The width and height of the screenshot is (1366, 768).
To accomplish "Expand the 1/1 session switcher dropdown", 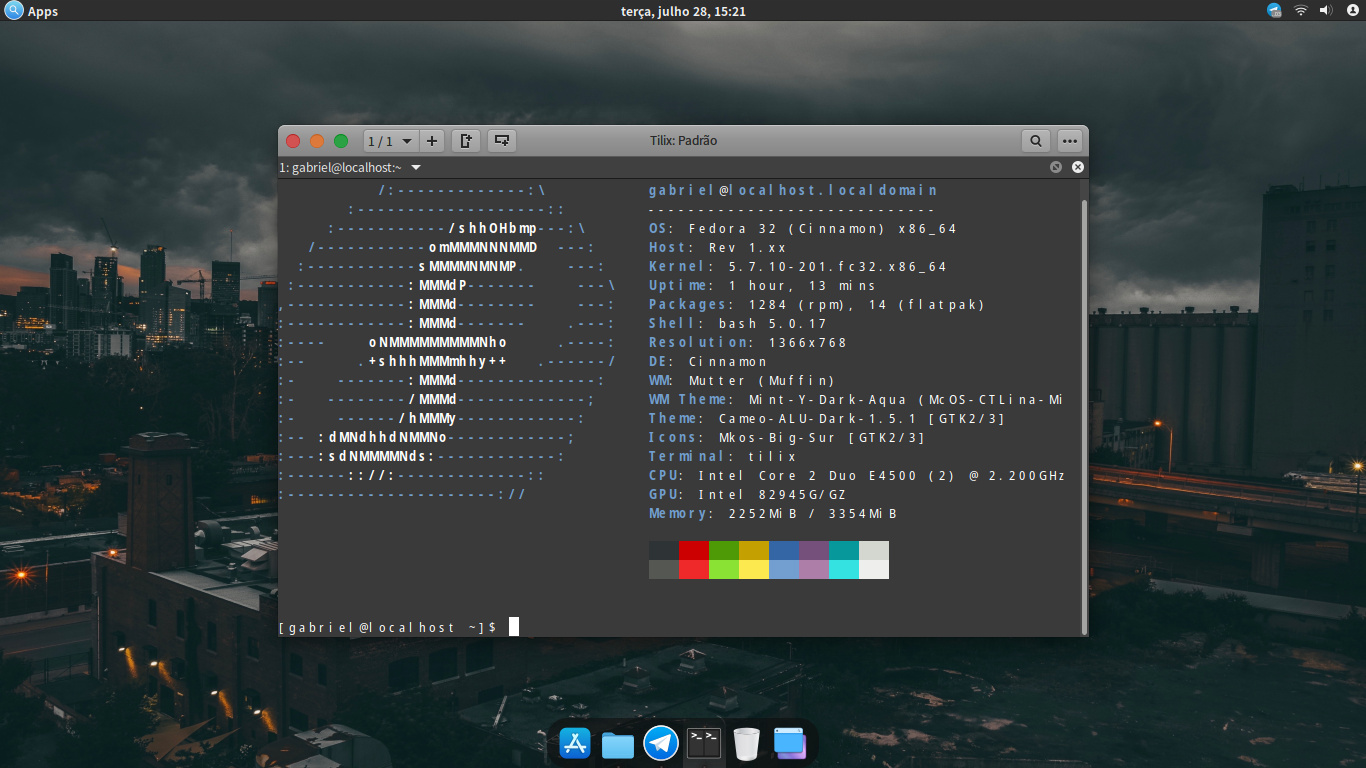I will [390, 141].
